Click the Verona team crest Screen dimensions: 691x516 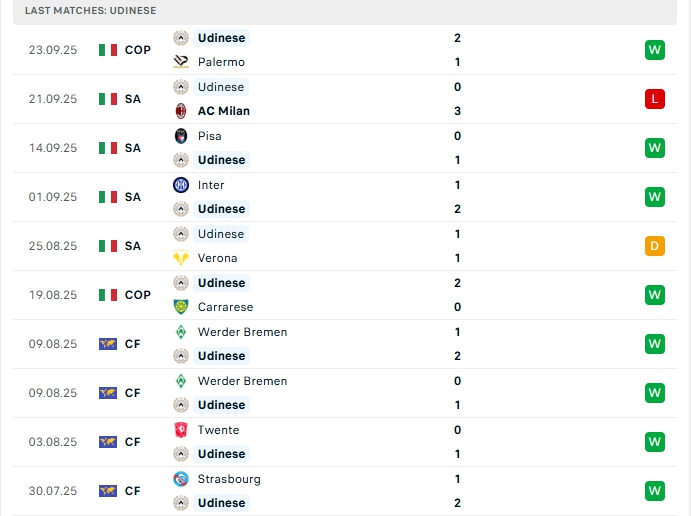coord(181,258)
